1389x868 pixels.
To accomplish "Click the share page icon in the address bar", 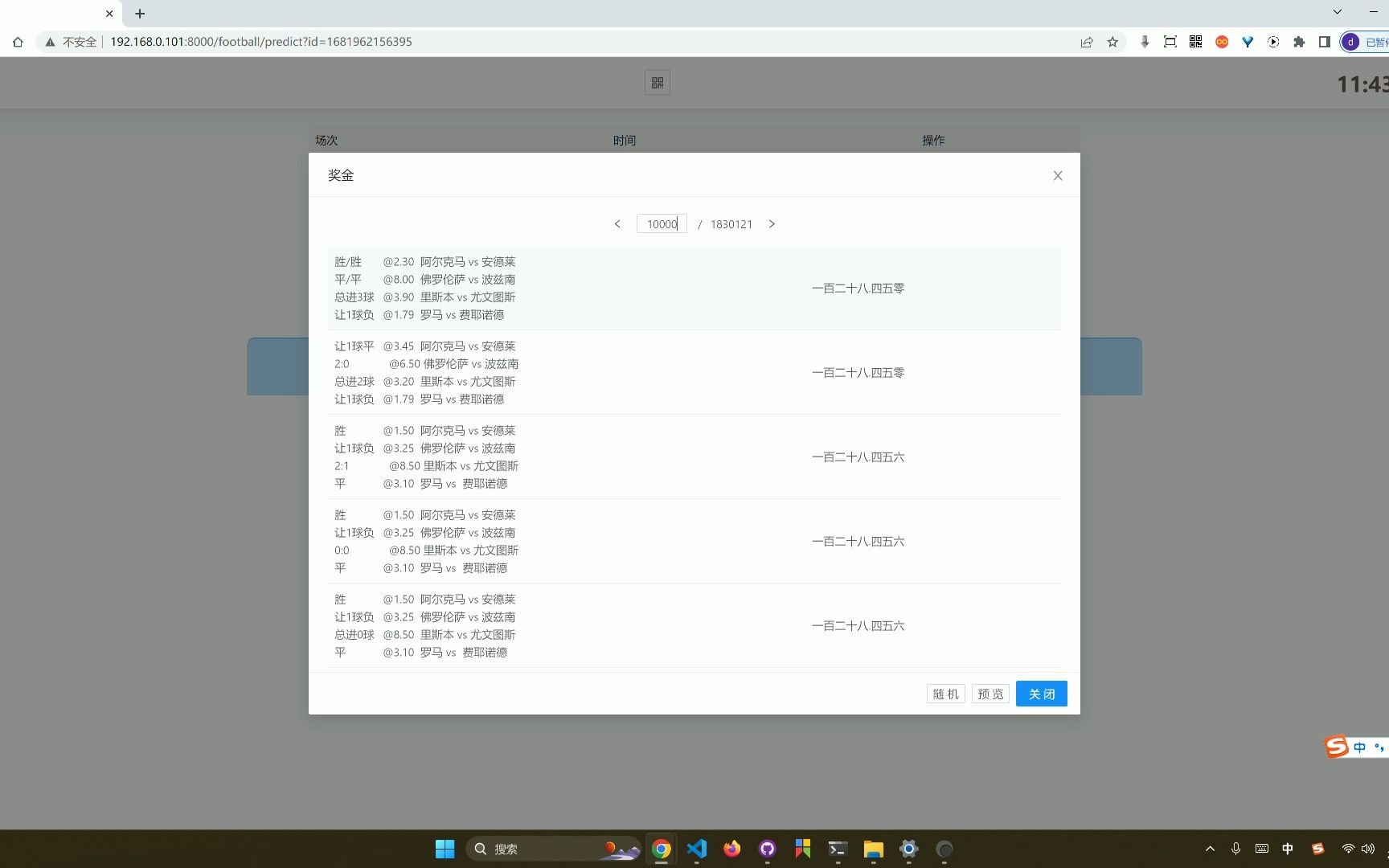I will (x=1087, y=42).
